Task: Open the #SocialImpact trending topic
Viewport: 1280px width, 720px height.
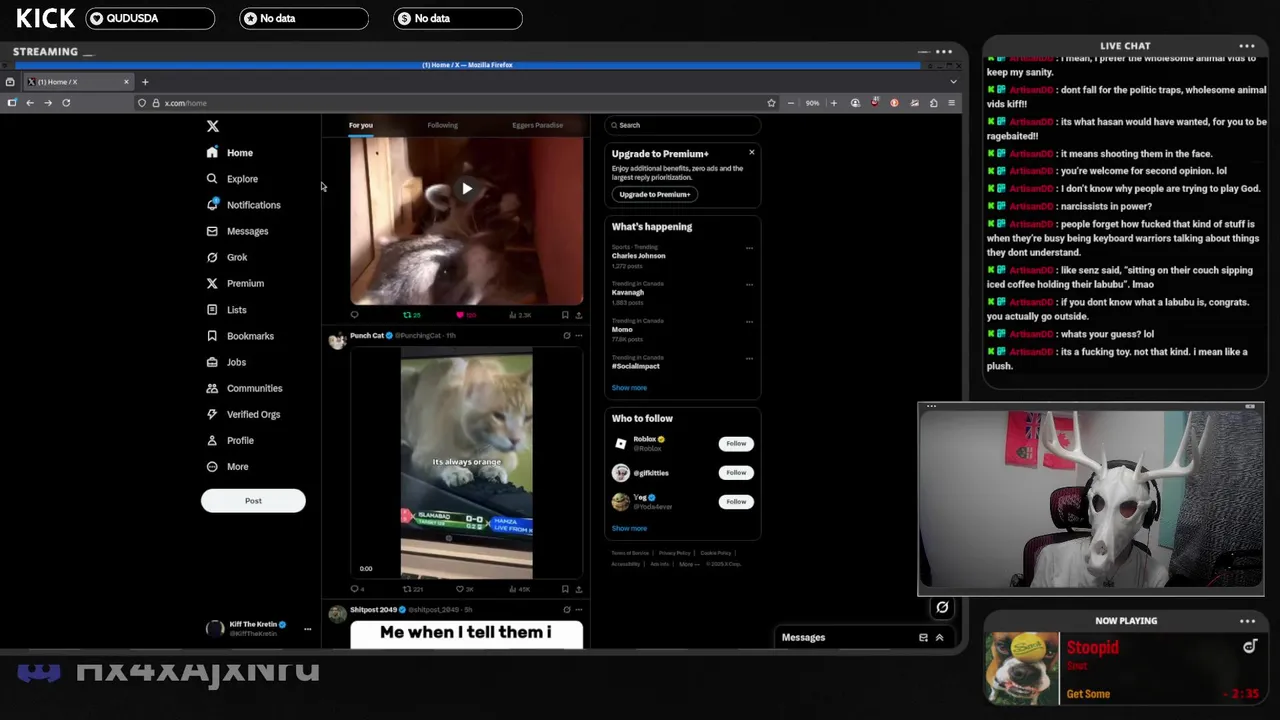Action: coord(636,366)
